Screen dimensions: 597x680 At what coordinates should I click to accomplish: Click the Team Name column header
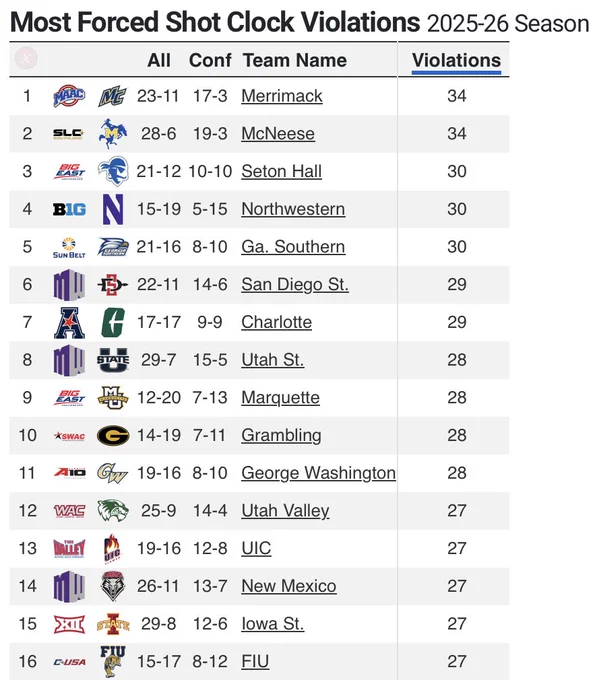tap(295, 60)
